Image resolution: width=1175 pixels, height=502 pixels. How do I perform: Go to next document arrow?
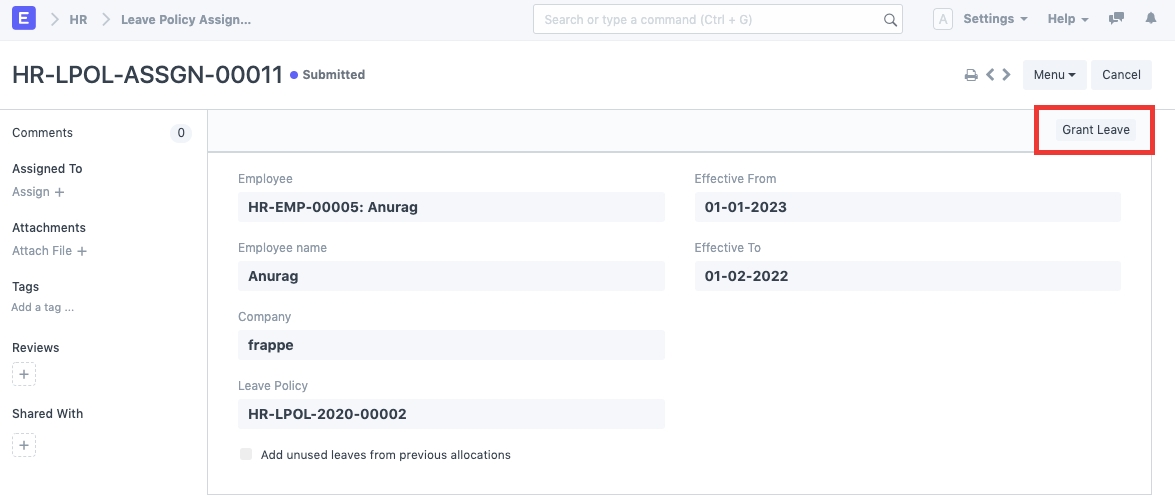1006,75
